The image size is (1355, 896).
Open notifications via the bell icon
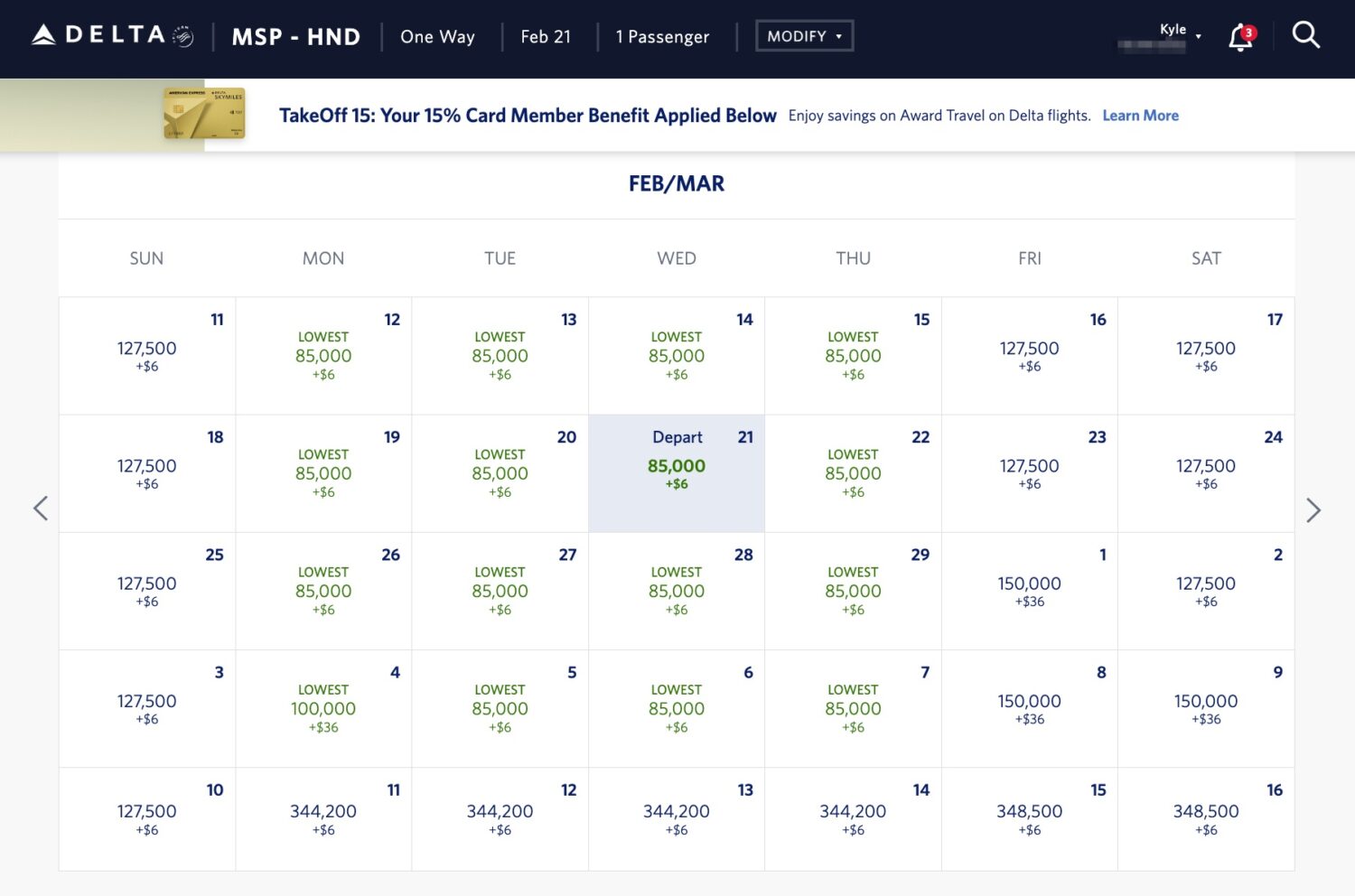1240,36
